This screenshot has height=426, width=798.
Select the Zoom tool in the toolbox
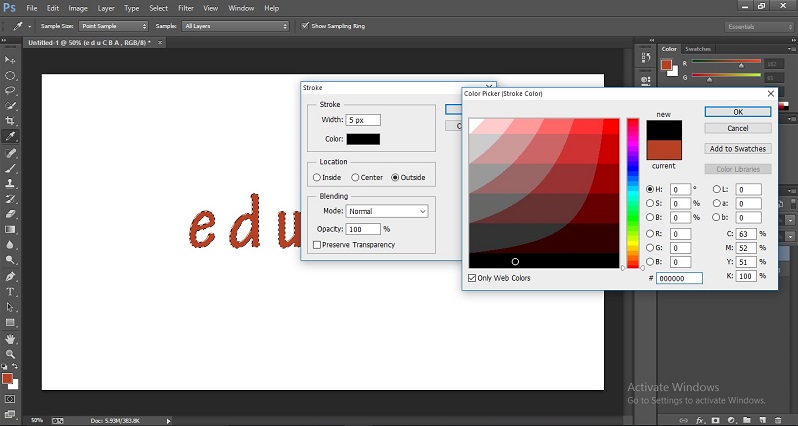(x=10, y=354)
